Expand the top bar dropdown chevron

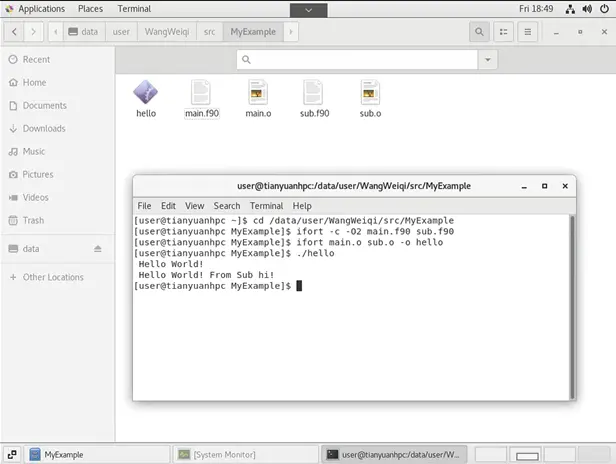308,10
